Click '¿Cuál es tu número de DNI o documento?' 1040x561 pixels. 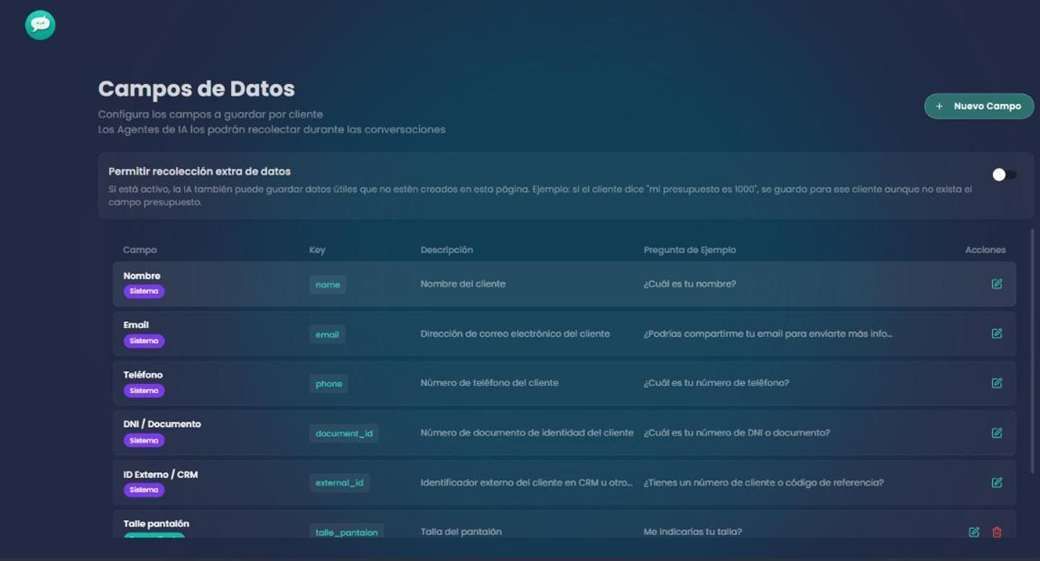pos(737,432)
